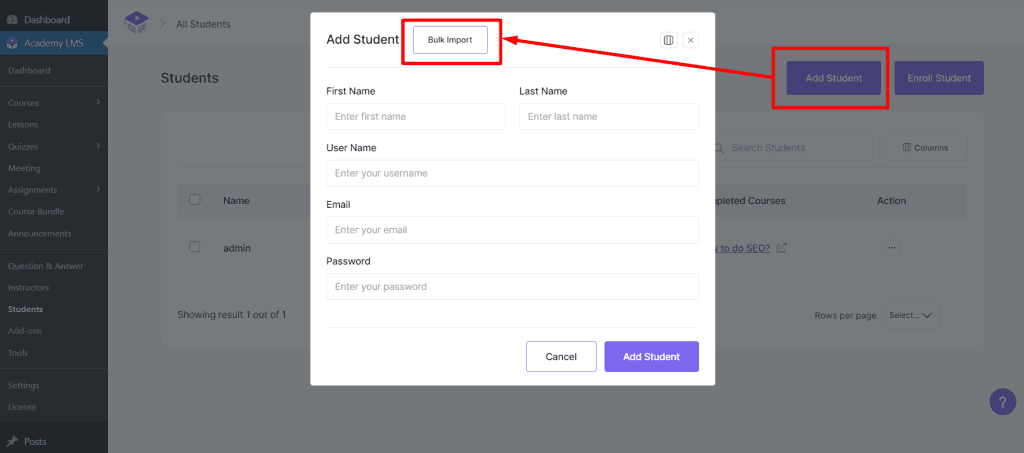Tick the select-all checkbox in table header

[195, 200]
